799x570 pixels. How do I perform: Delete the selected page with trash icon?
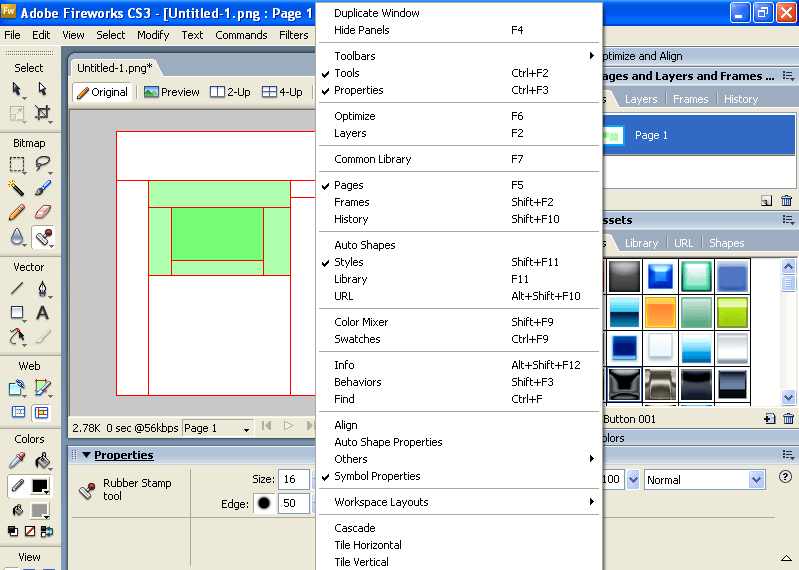pos(787,201)
